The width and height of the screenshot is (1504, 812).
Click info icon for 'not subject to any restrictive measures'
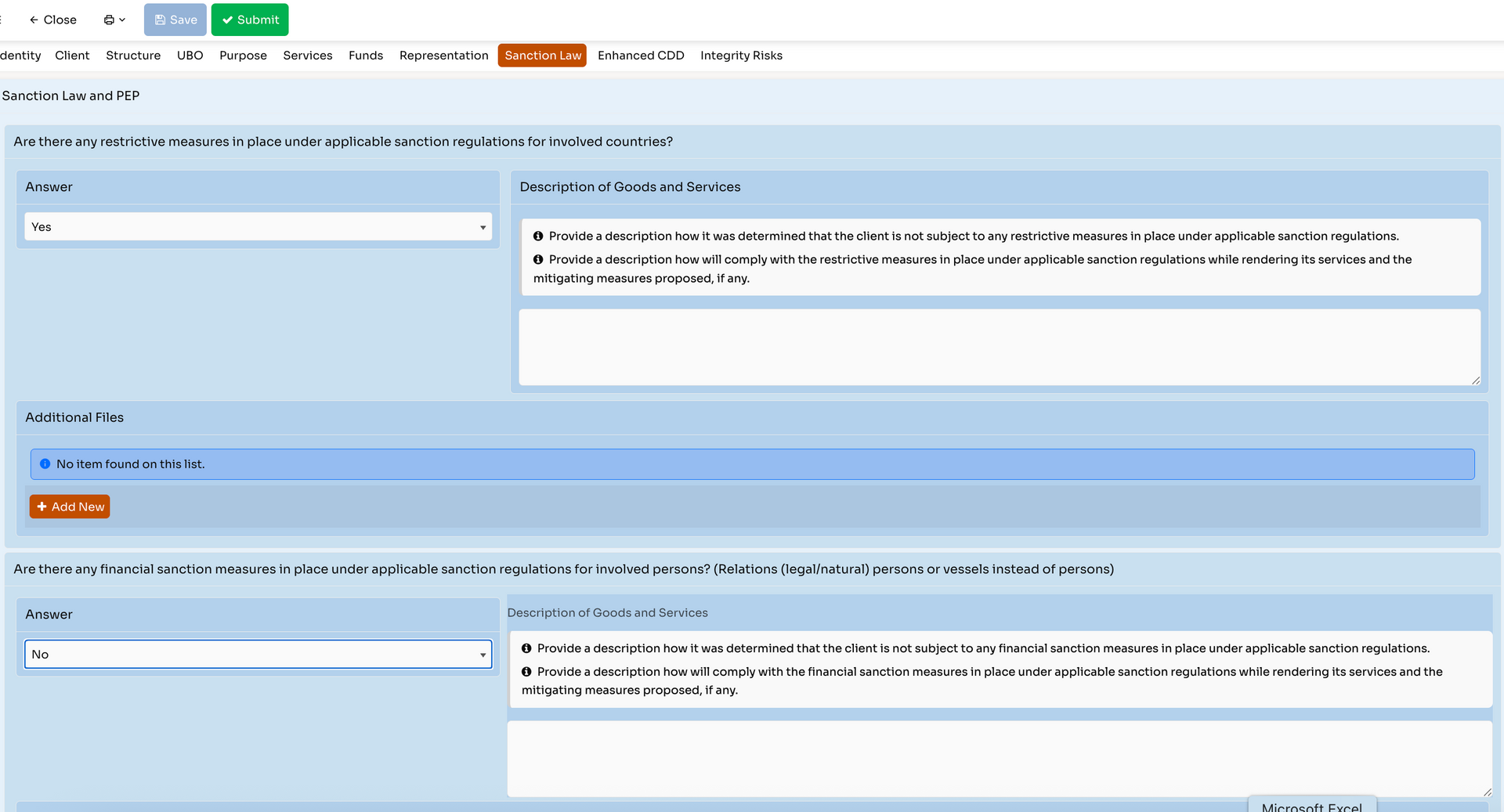coord(538,236)
